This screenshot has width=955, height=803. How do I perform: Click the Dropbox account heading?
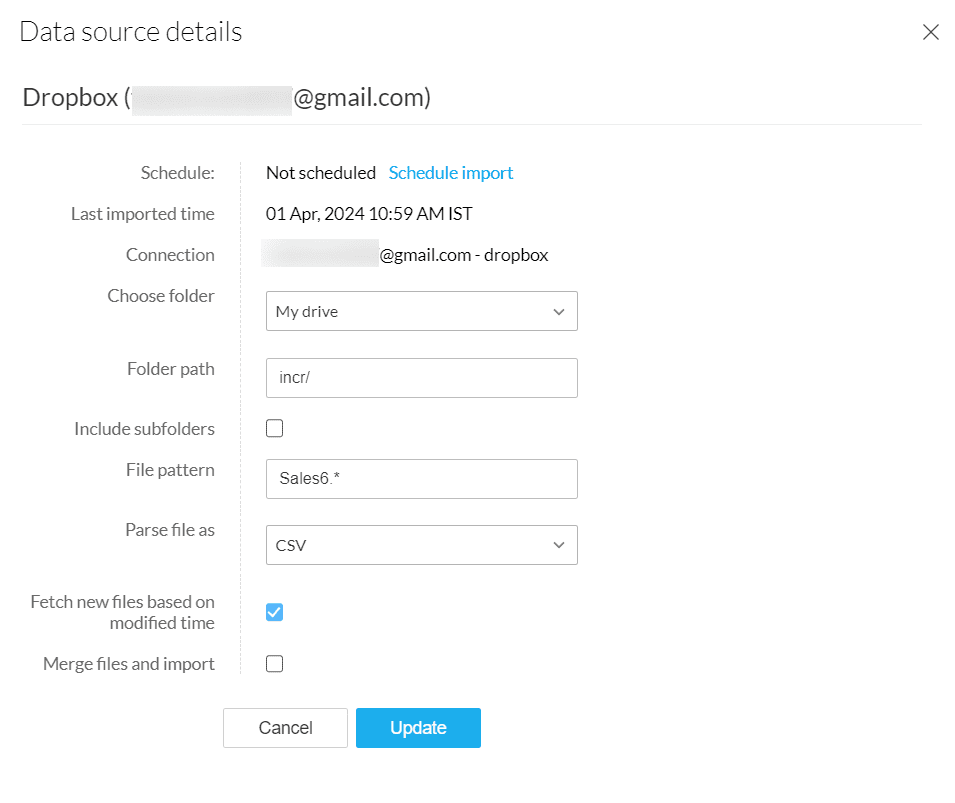pyautogui.click(x=227, y=98)
